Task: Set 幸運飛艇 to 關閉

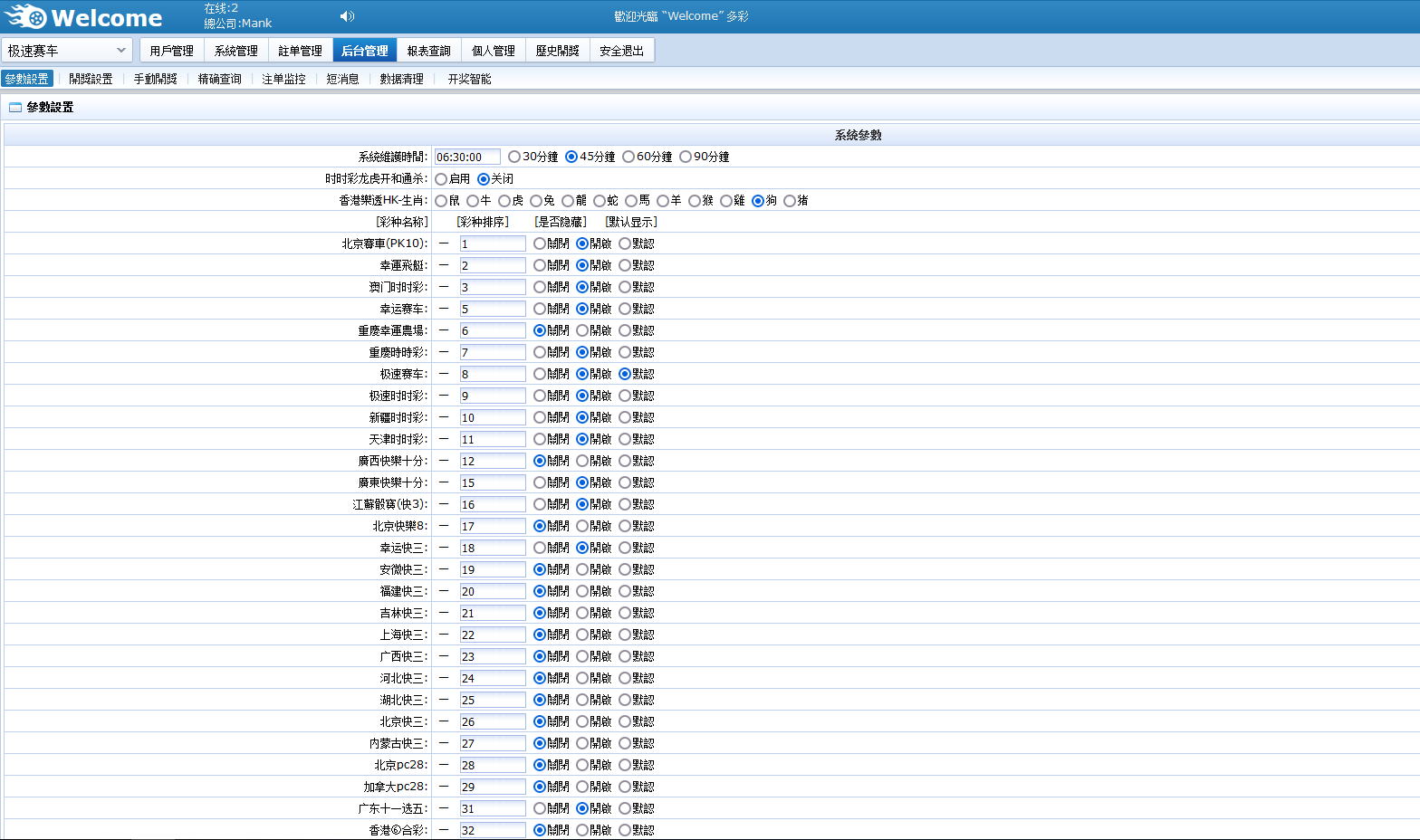Action: (x=540, y=265)
